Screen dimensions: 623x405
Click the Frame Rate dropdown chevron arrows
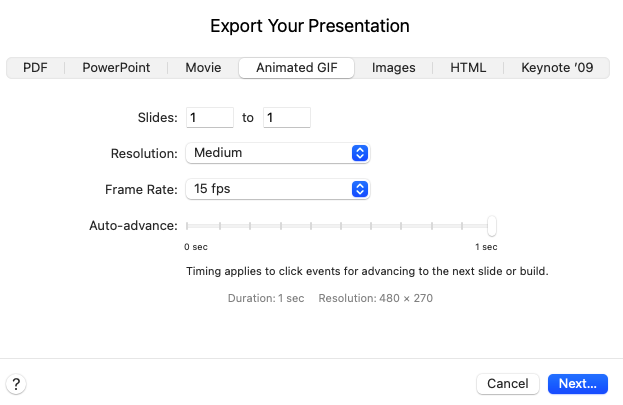click(360, 189)
